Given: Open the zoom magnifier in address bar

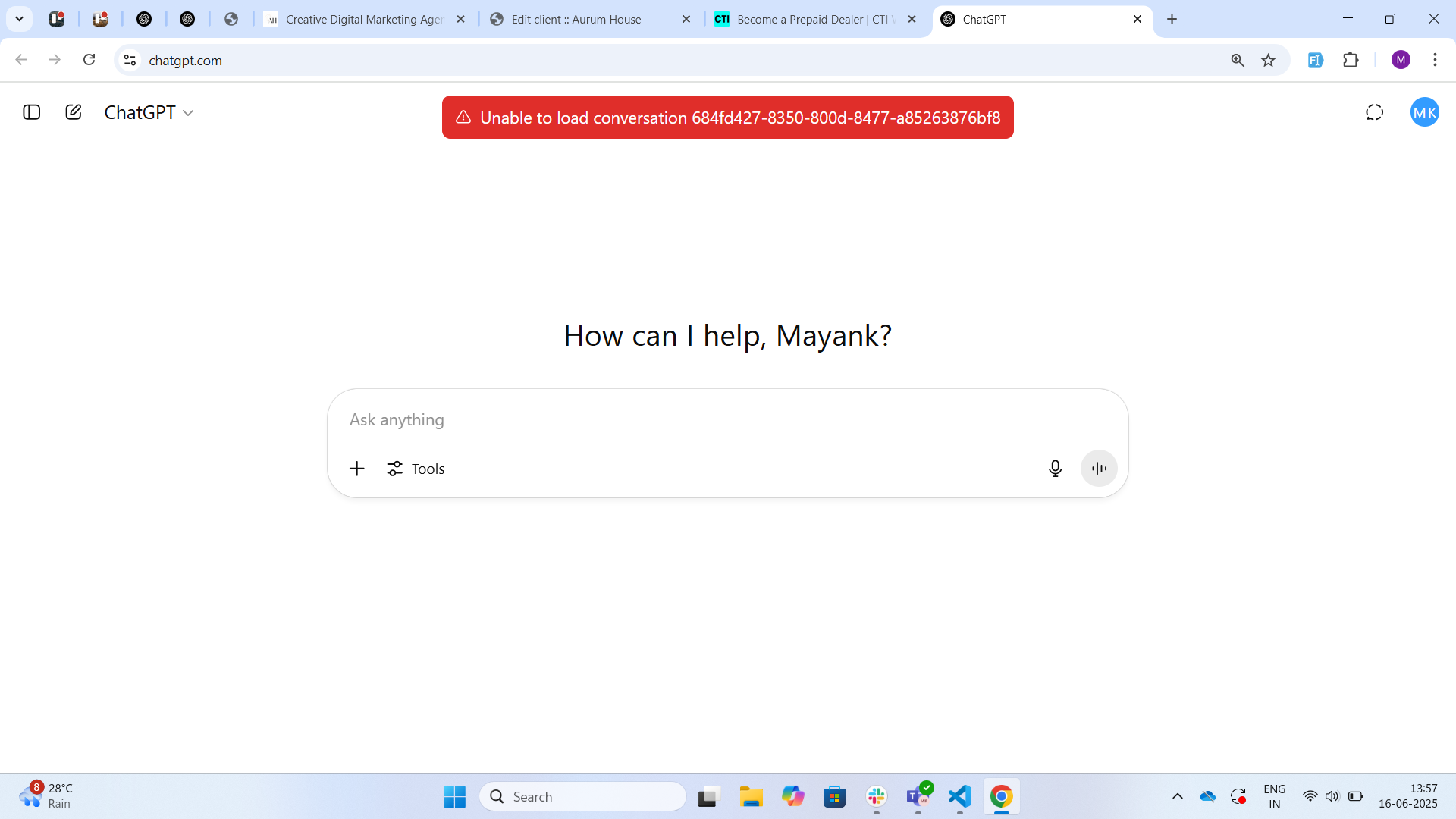Looking at the screenshot, I should click(x=1237, y=60).
